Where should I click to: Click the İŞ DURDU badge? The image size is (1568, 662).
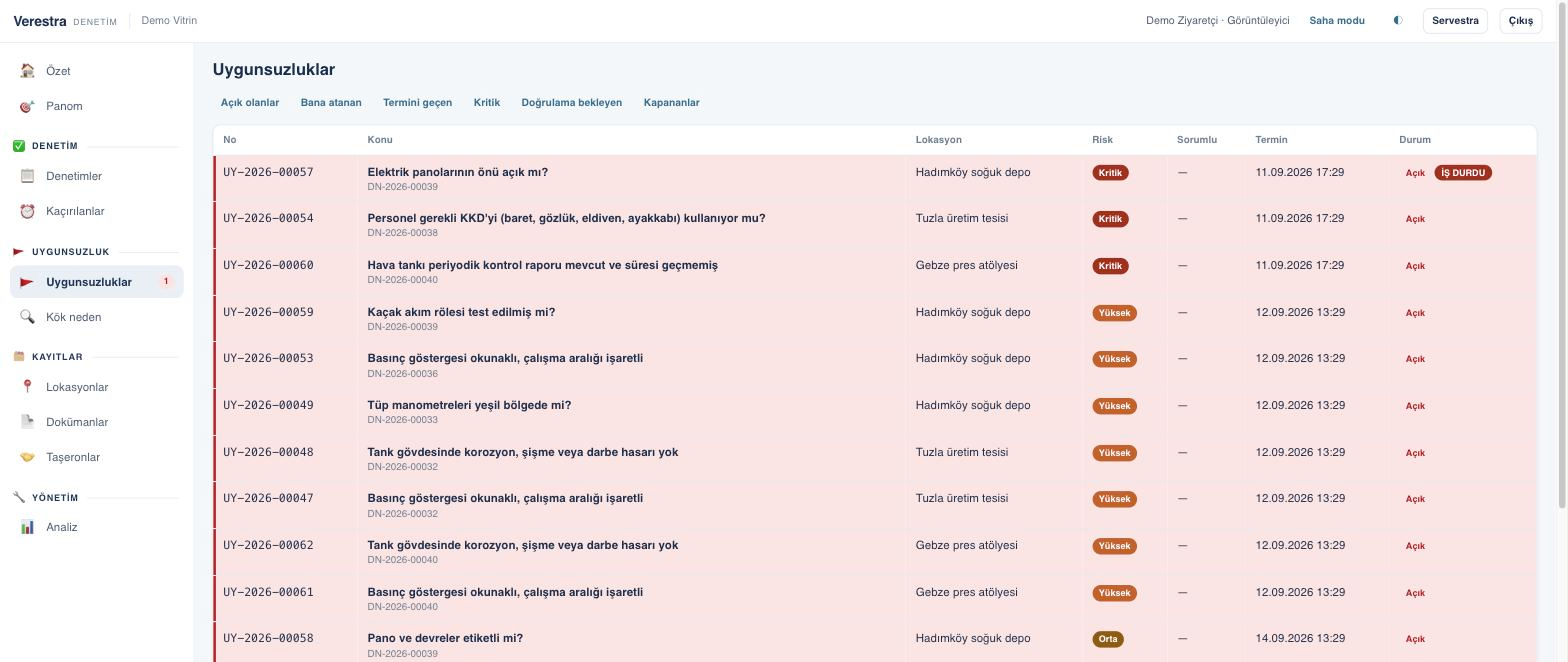coord(1463,173)
